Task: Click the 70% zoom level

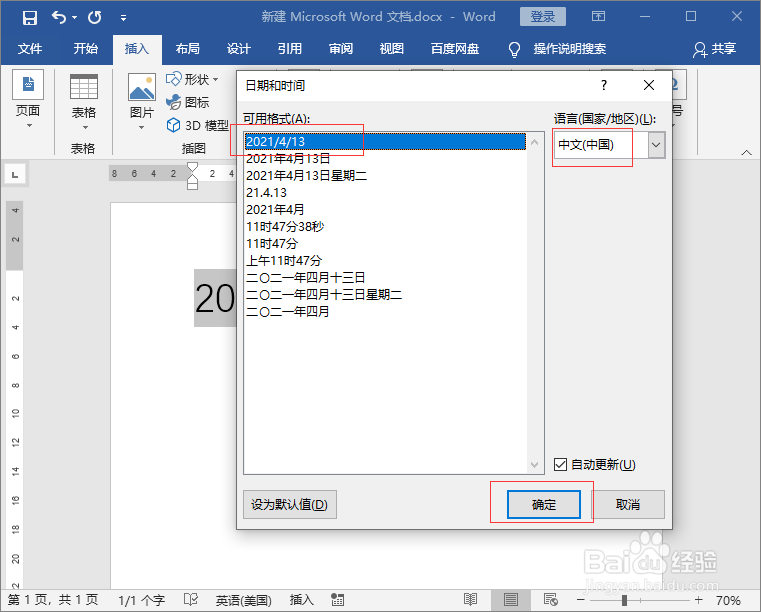Action: click(x=728, y=600)
